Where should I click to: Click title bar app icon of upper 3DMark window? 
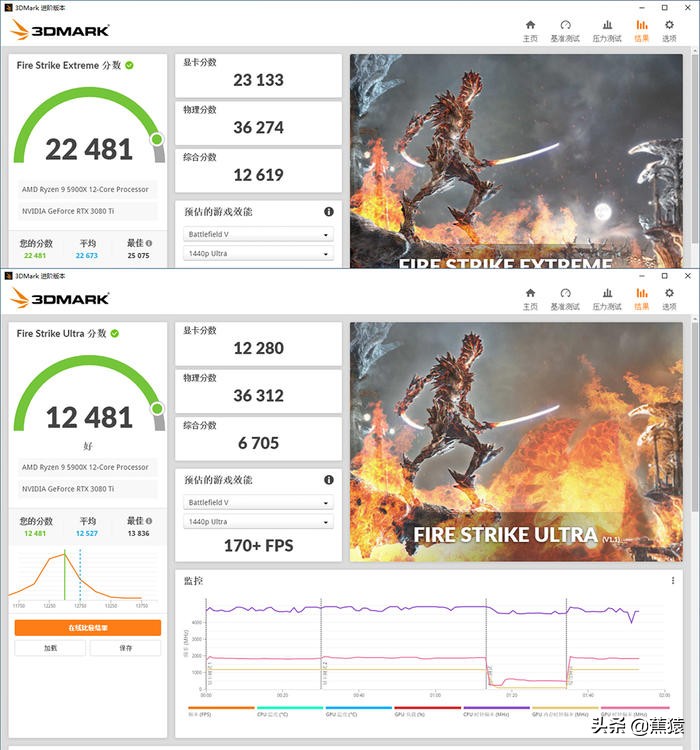[x=8, y=8]
